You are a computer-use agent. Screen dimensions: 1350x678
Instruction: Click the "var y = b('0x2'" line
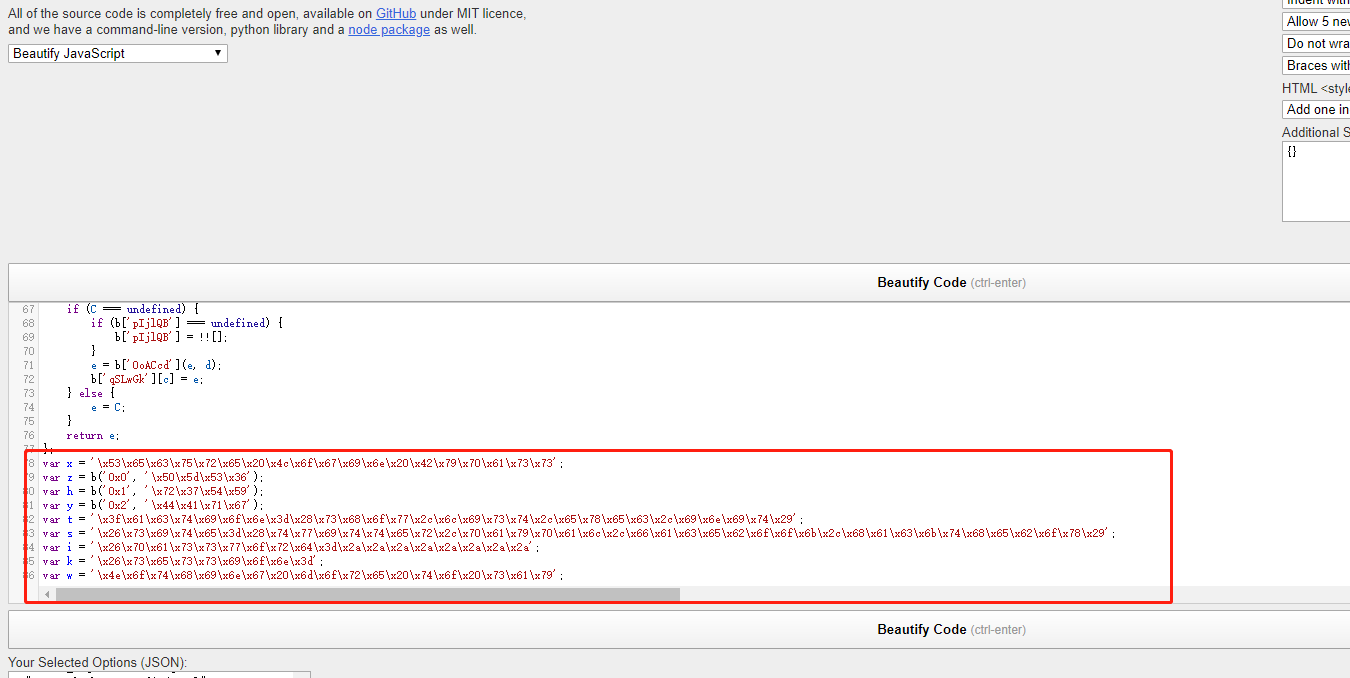153,505
